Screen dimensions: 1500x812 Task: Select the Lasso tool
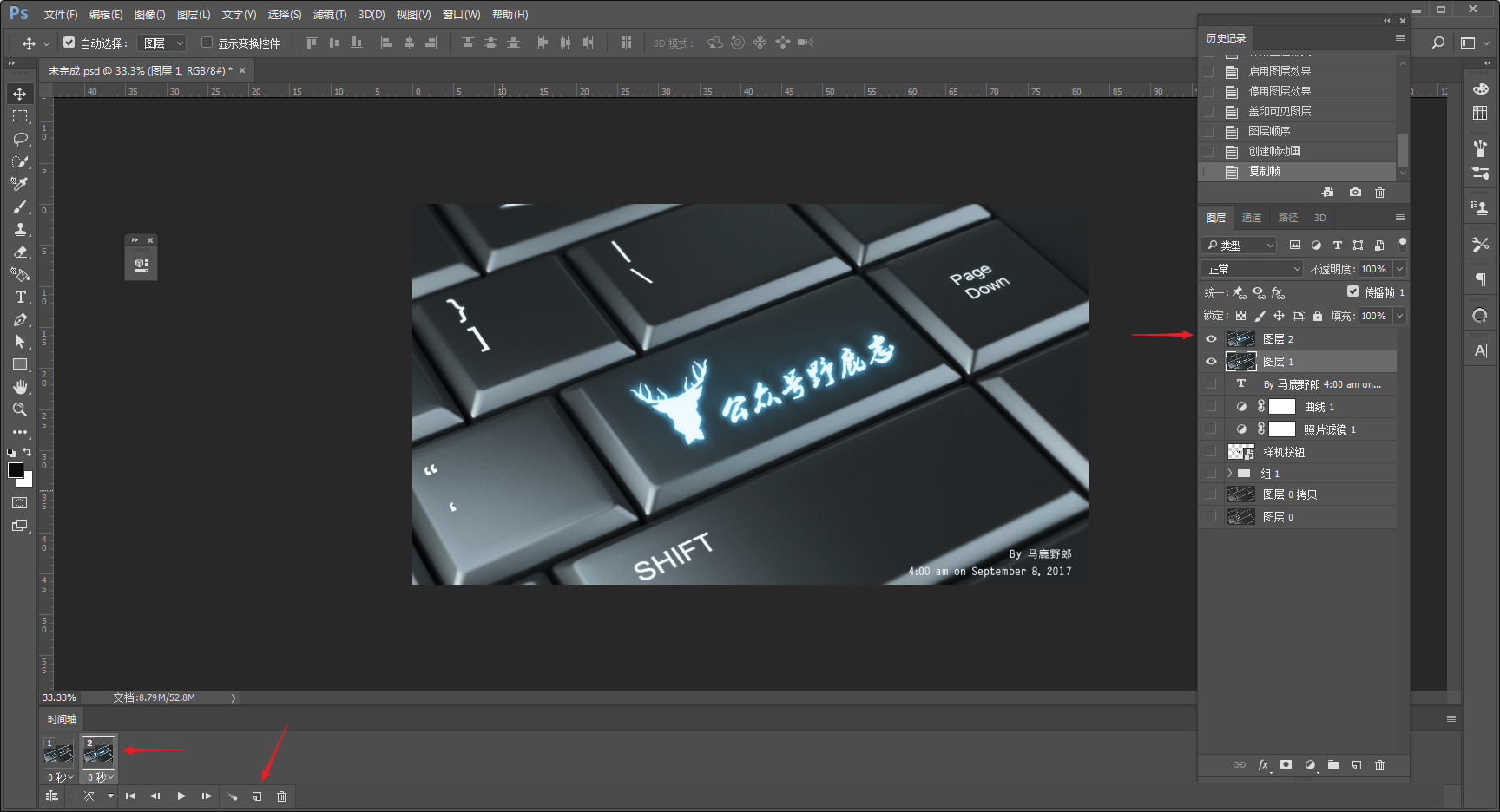click(x=19, y=139)
